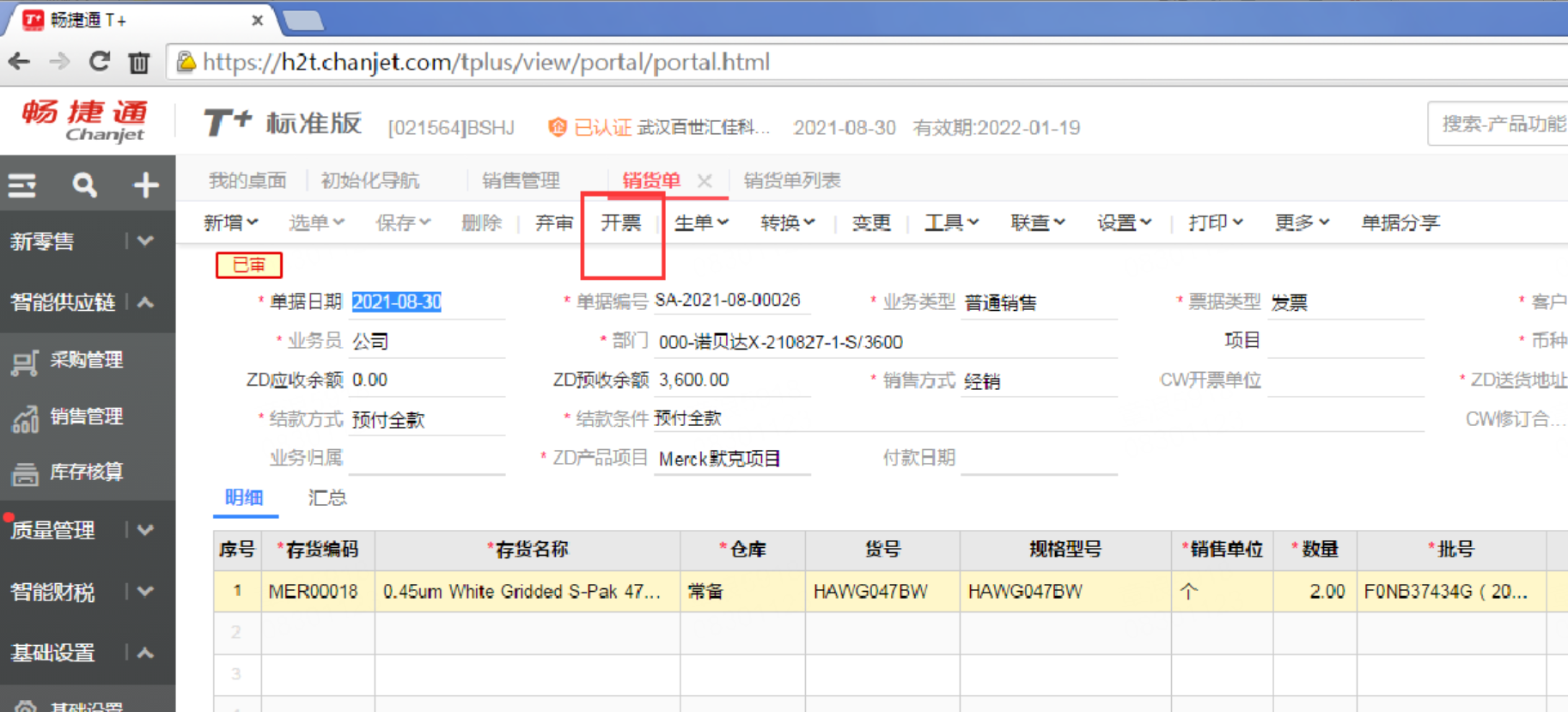Click the lock icon in address bar

tap(186, 62)
